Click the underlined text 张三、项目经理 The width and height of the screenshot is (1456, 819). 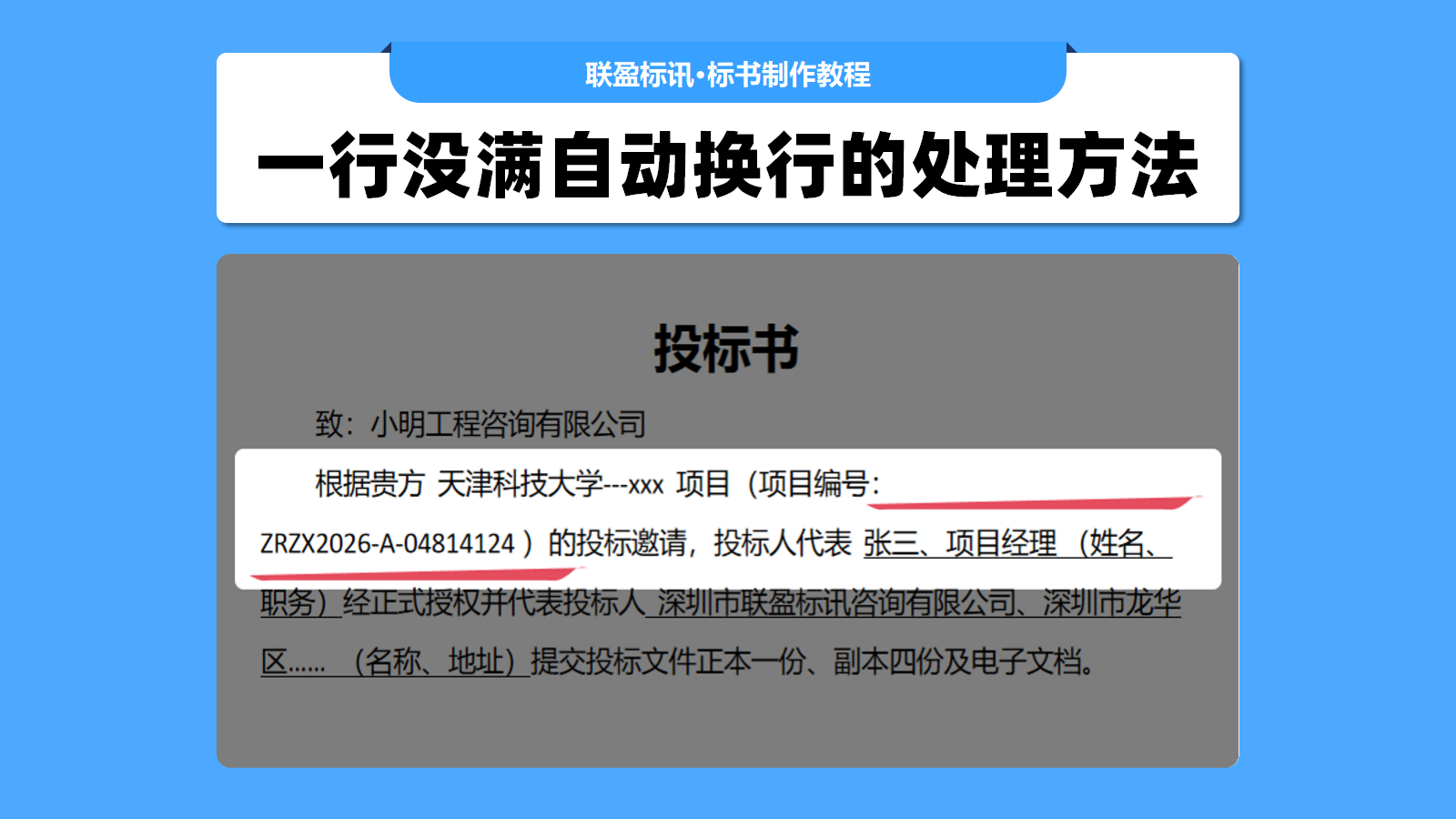tap(960, 543)
